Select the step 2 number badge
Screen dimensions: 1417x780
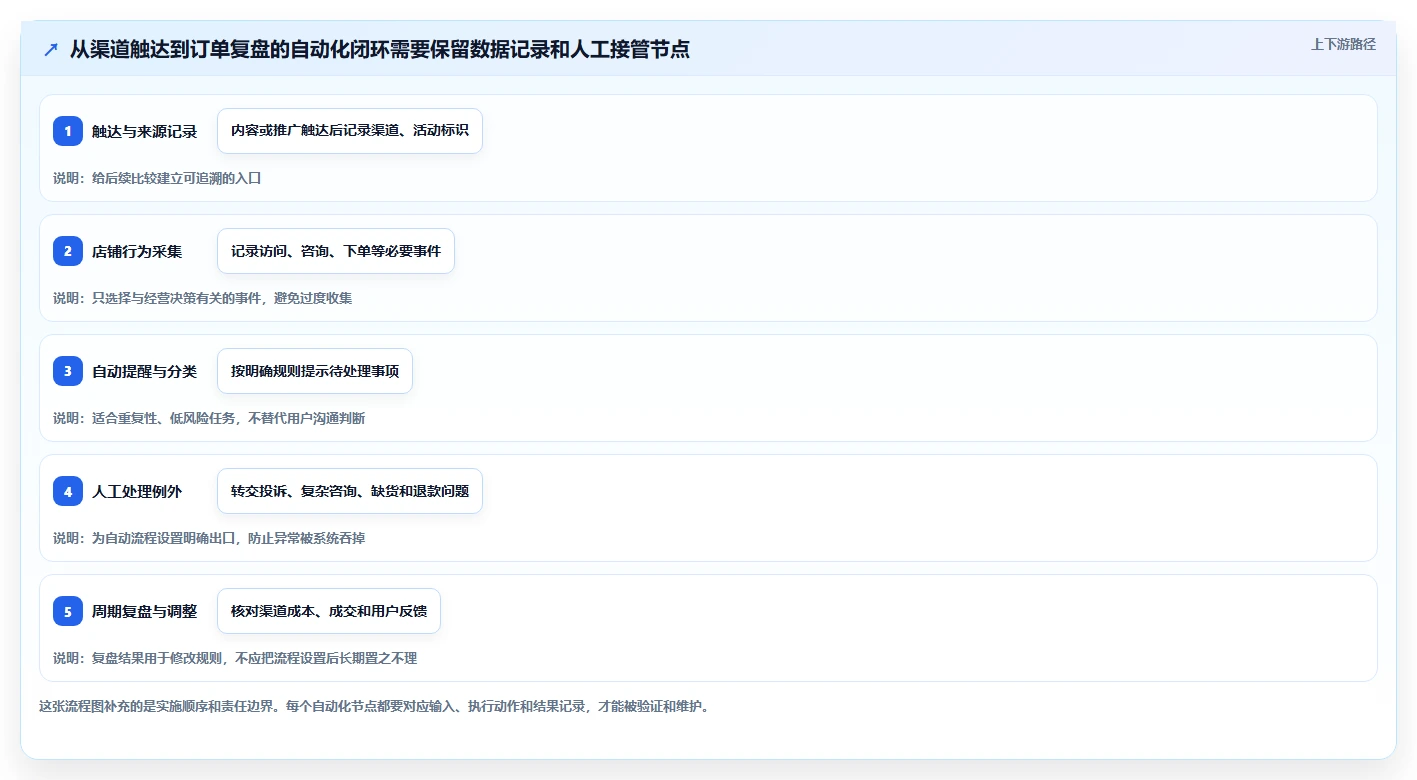tap(68, 251)
